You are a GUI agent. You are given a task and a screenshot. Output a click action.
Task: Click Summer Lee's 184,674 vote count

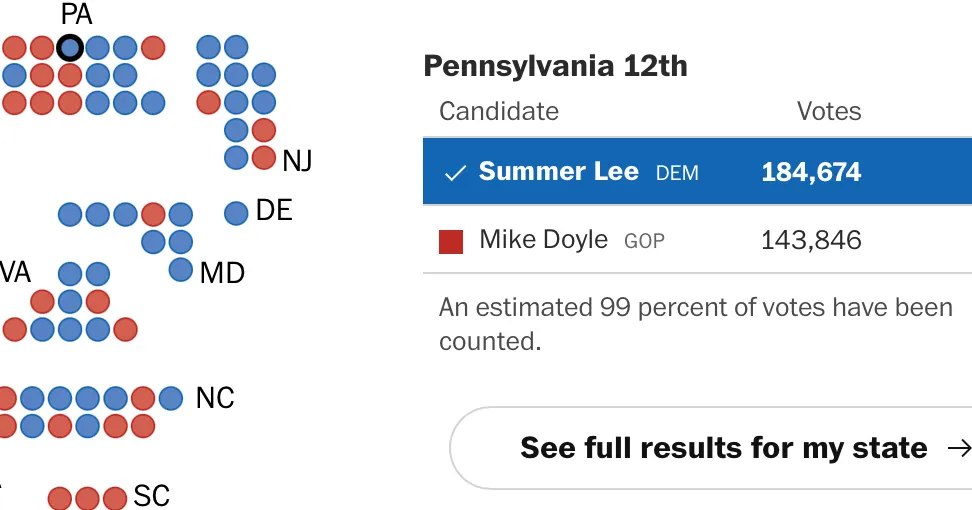coord(811,172)
